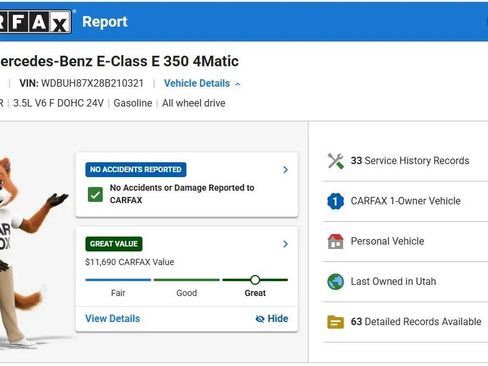Open the View Details link
The image size is (488, 366).
pyautogui.click(x=113, y=319)
